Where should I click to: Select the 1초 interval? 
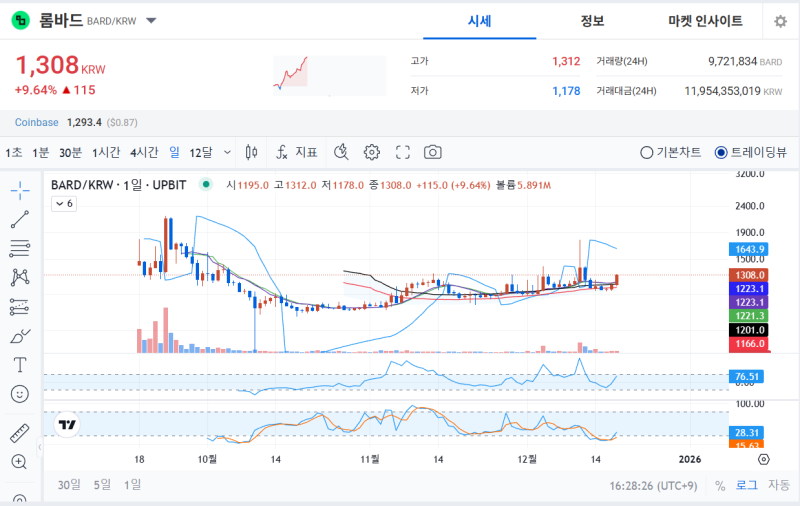pos(14,152)
